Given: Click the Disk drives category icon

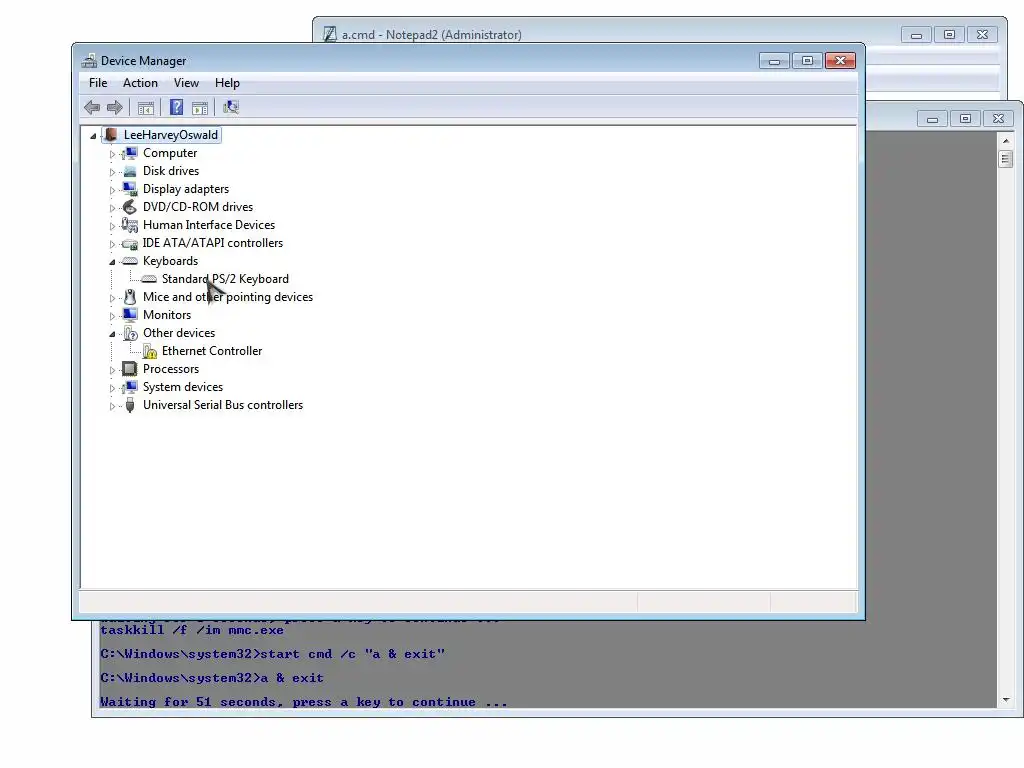Looking at the screenshot, I should (x=130, y=171).
